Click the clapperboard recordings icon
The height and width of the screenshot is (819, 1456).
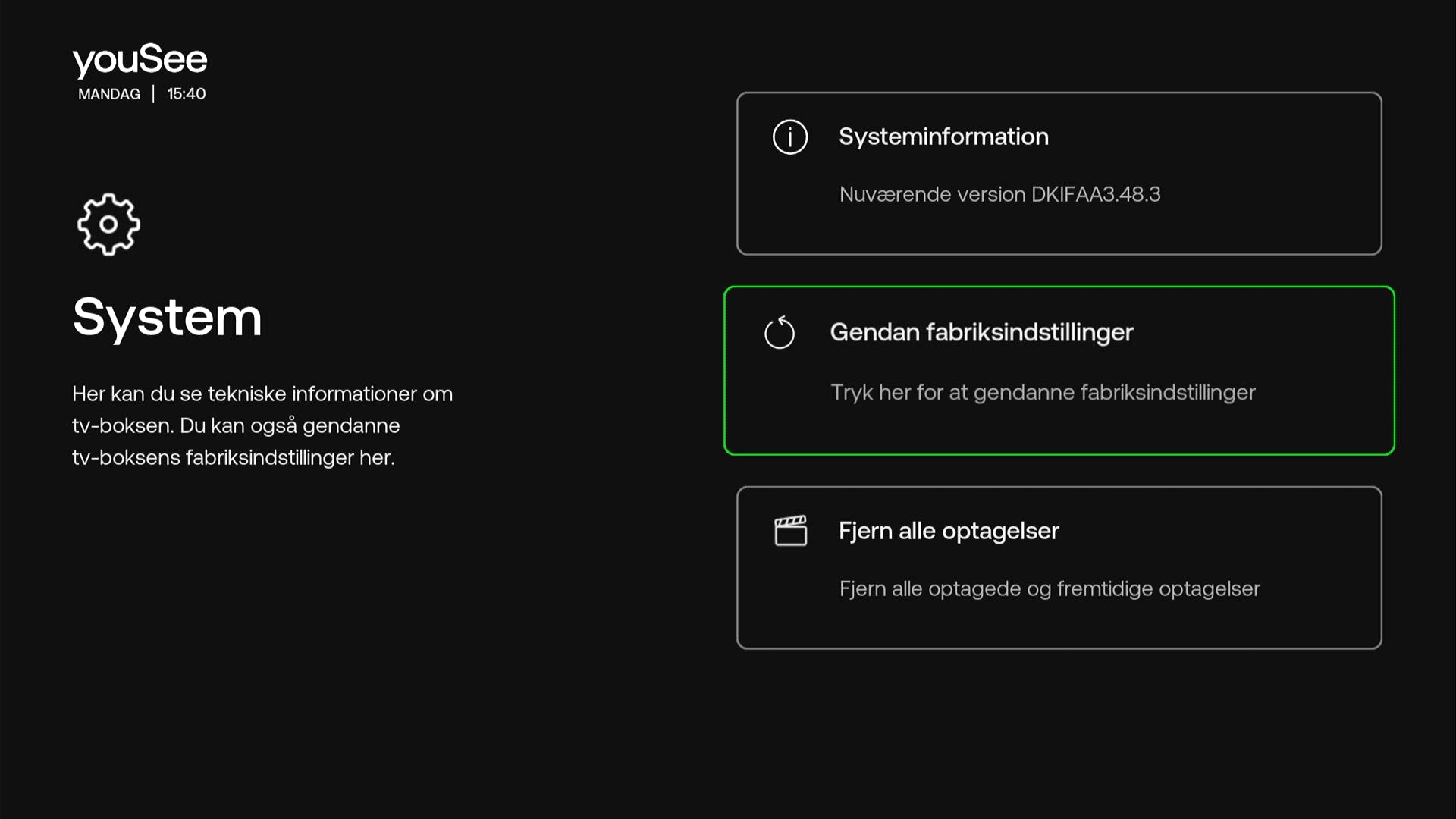(791, 531)
